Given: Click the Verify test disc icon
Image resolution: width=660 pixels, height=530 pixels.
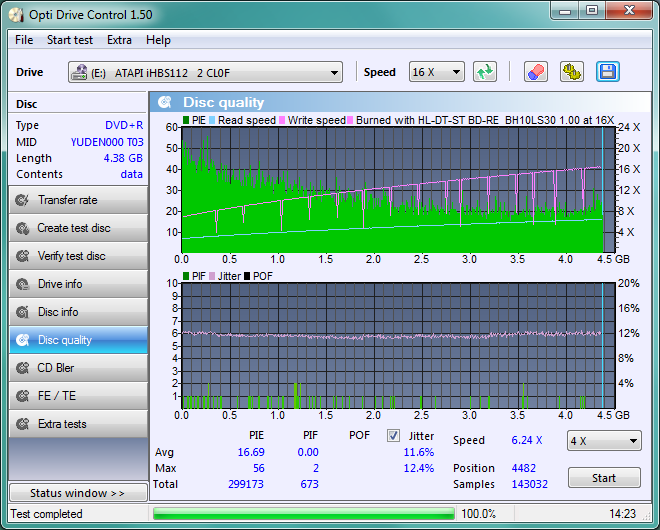Looking at the screenshot, I should [22, 256].
